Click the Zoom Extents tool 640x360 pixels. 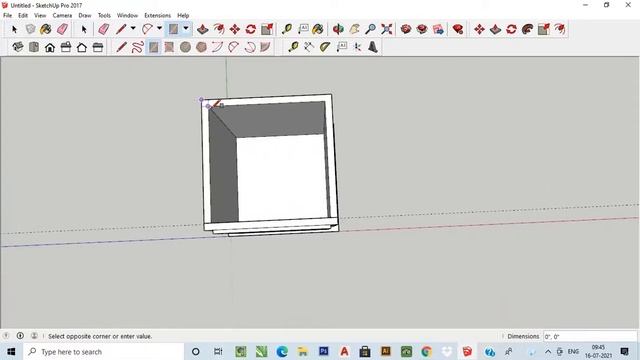pyautogui.click(x=387, y=29)
